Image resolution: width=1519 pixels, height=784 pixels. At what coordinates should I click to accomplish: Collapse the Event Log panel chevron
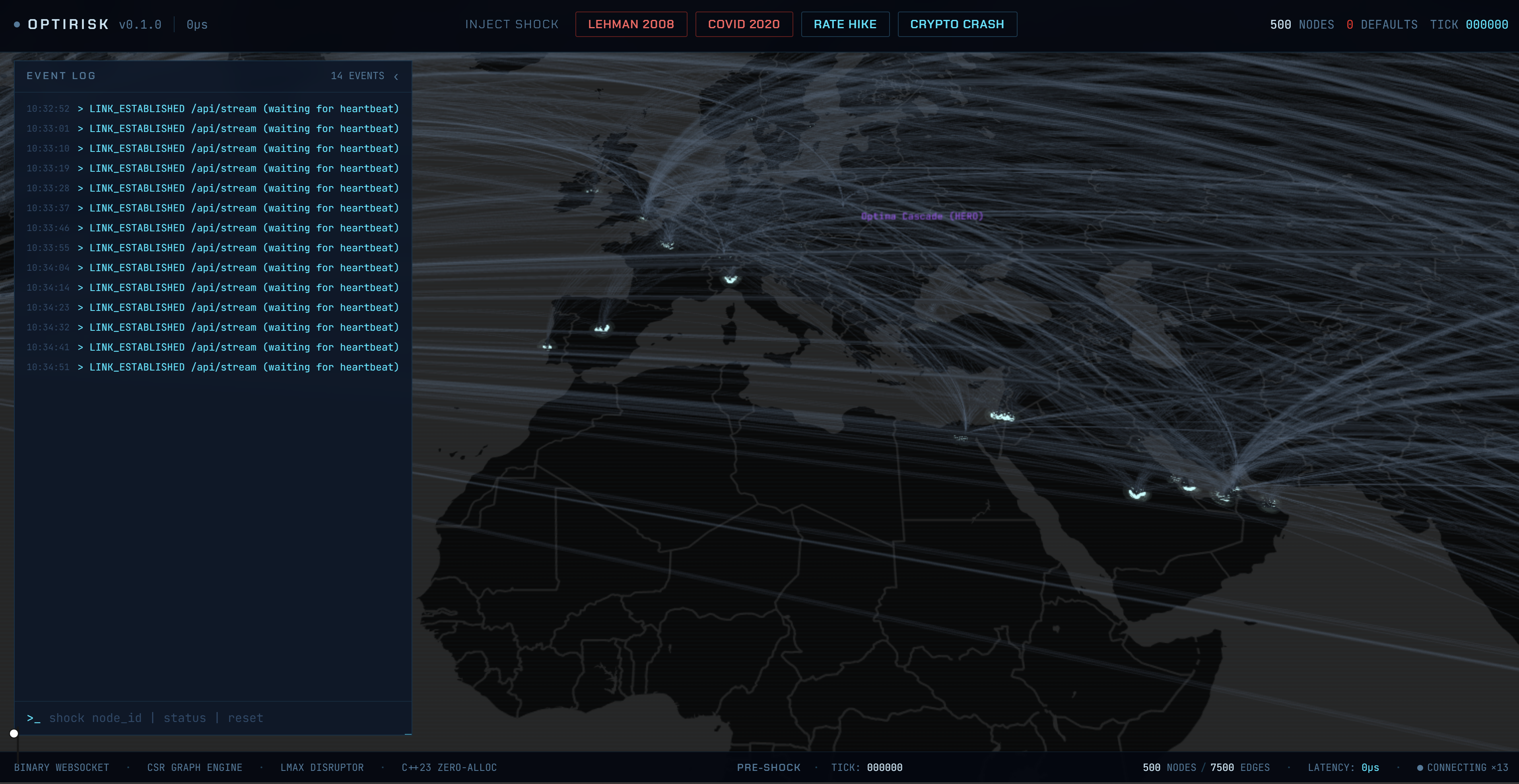pyautogui.click(x=396, y=77)
